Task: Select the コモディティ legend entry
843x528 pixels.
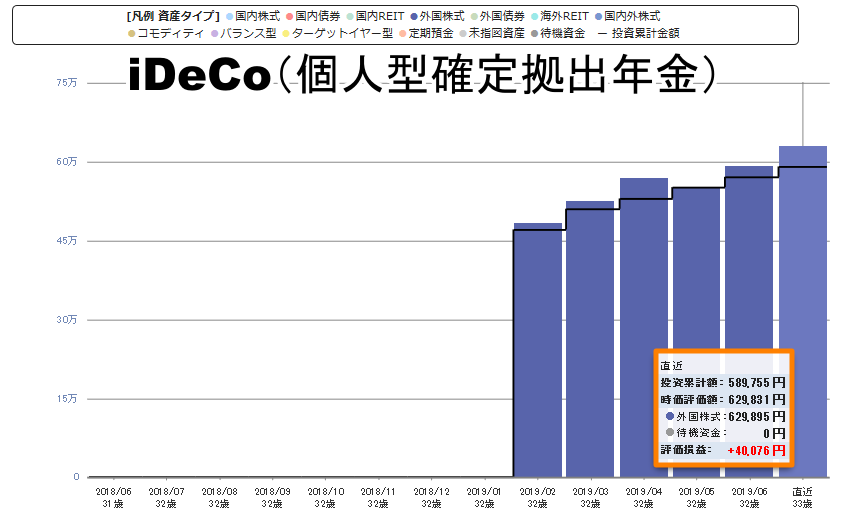Action: (166, 33)
